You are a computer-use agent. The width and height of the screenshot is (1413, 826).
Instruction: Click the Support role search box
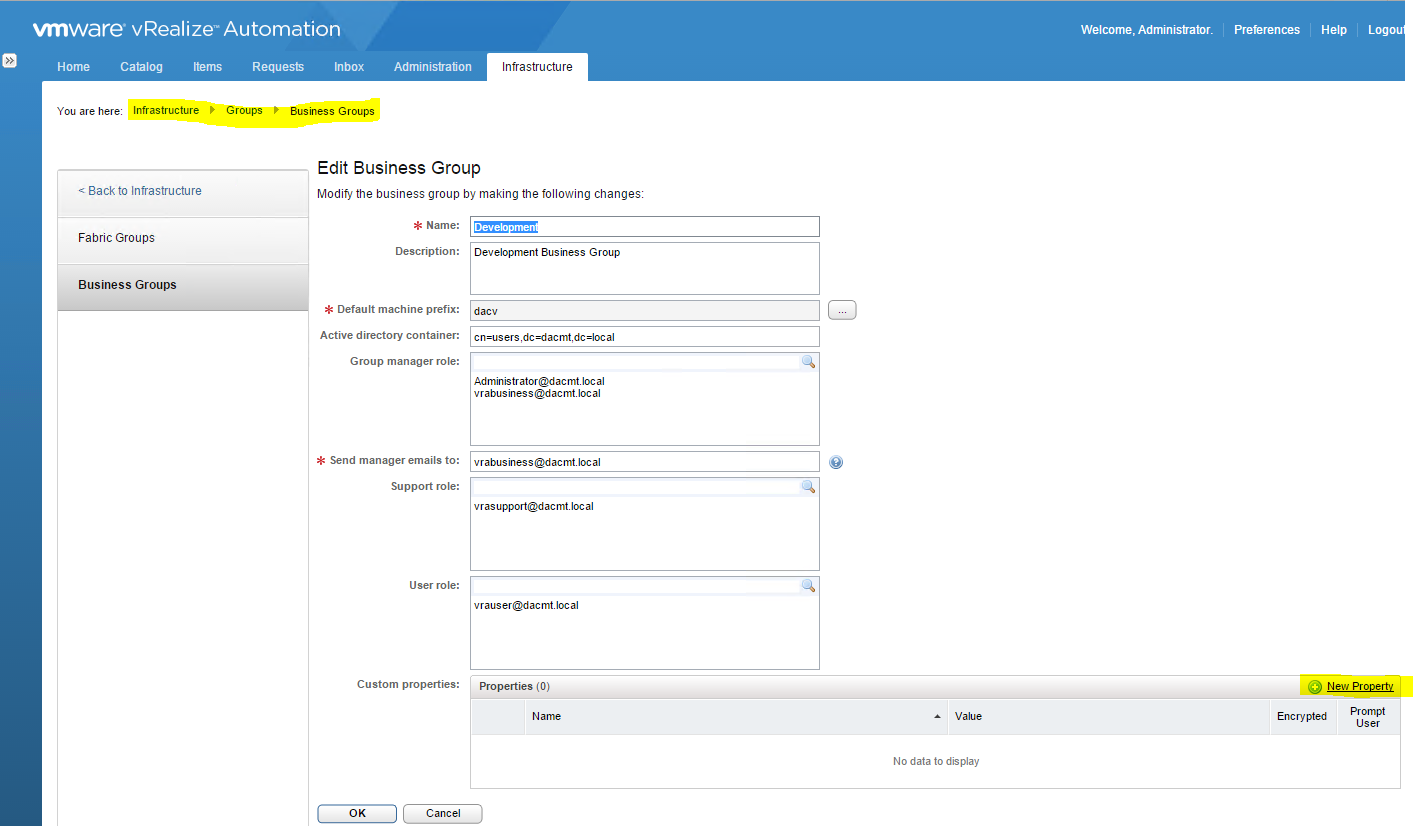click(635, 487)
